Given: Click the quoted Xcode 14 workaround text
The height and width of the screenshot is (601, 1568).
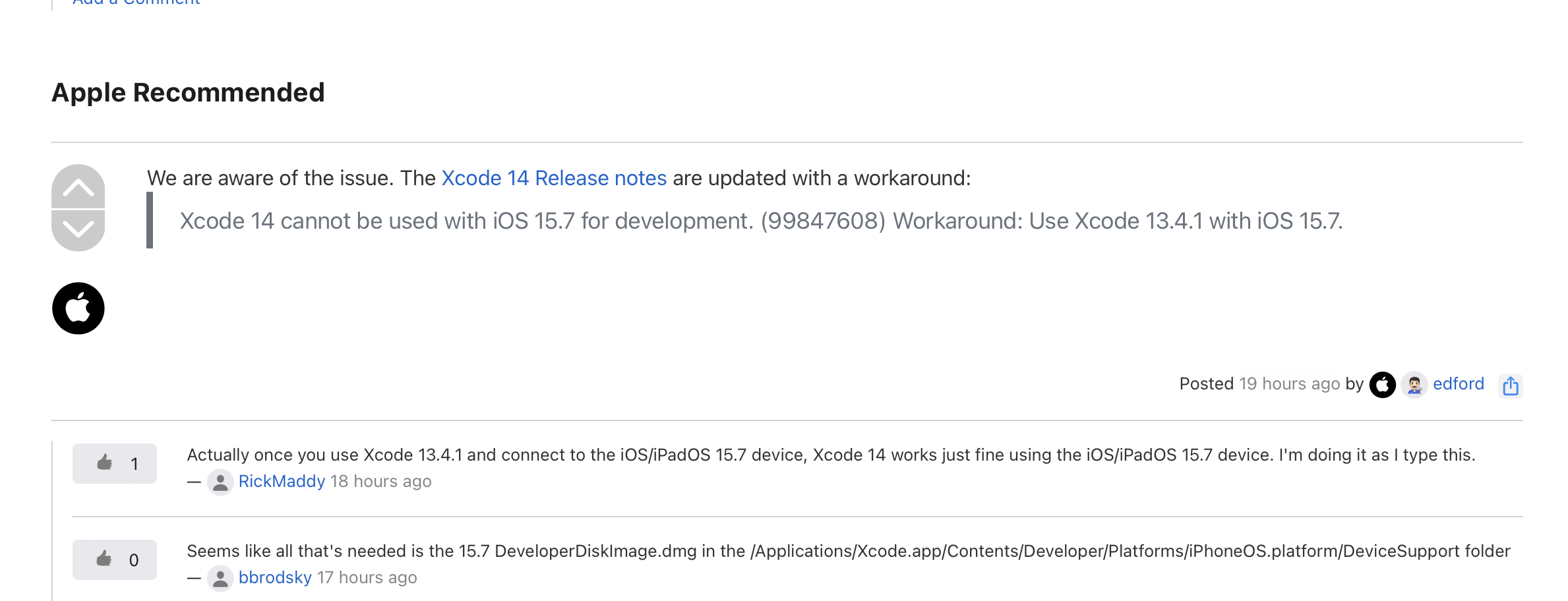Looking at the screenshot, I should [x=761, y=221].
